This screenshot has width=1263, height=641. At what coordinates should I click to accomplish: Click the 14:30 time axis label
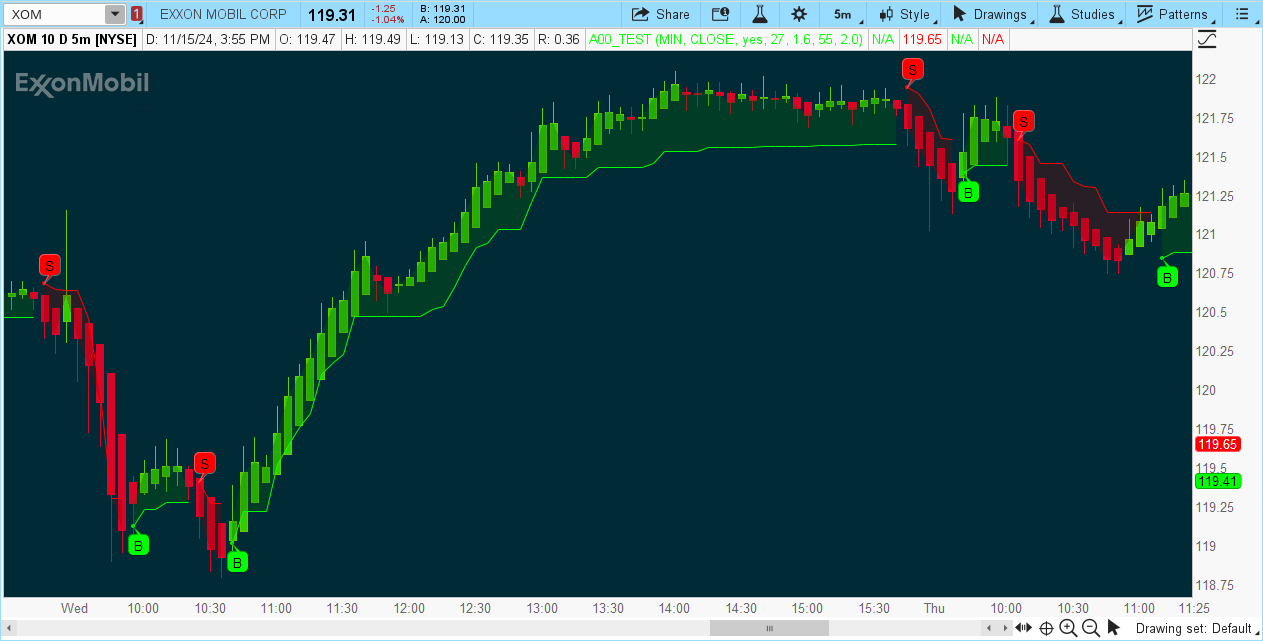(741, 608)
